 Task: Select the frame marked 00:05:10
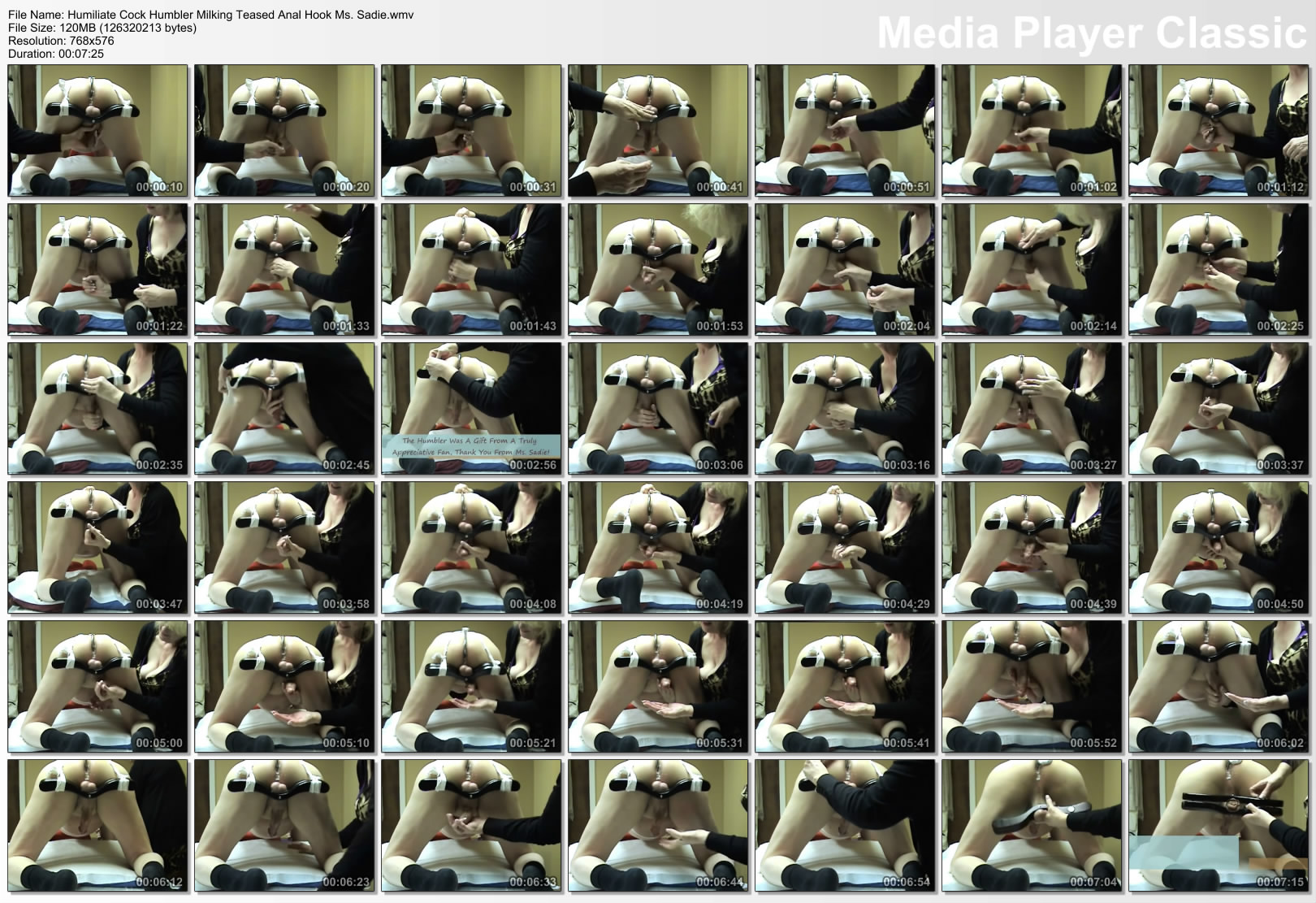pyautogui.click(x=284, y=687)
